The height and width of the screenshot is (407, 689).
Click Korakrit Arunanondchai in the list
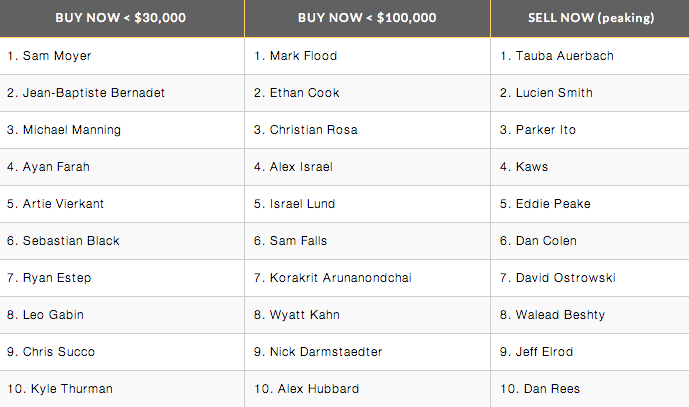[x=342, y=278]
